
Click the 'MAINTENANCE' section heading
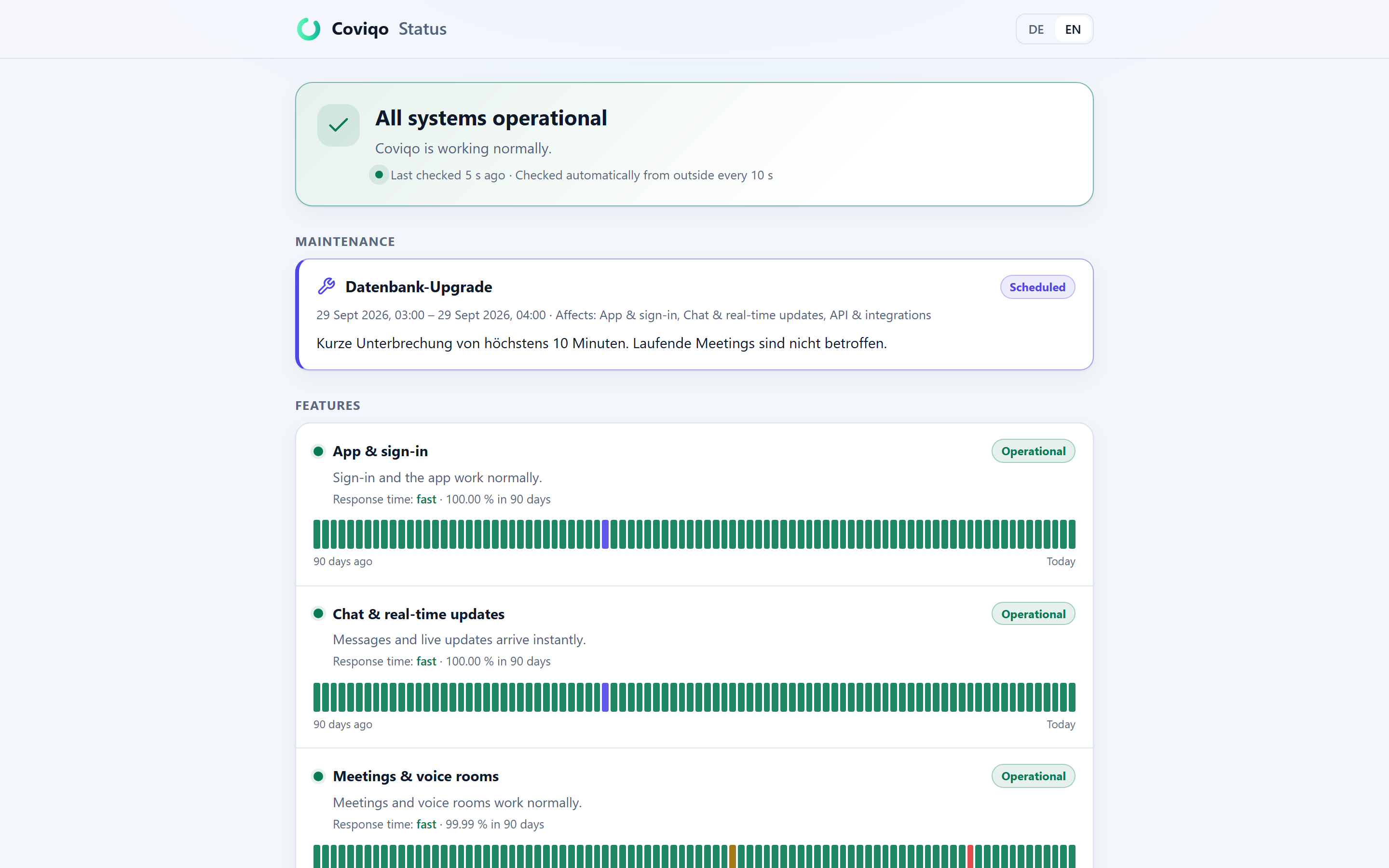[345, 242]
